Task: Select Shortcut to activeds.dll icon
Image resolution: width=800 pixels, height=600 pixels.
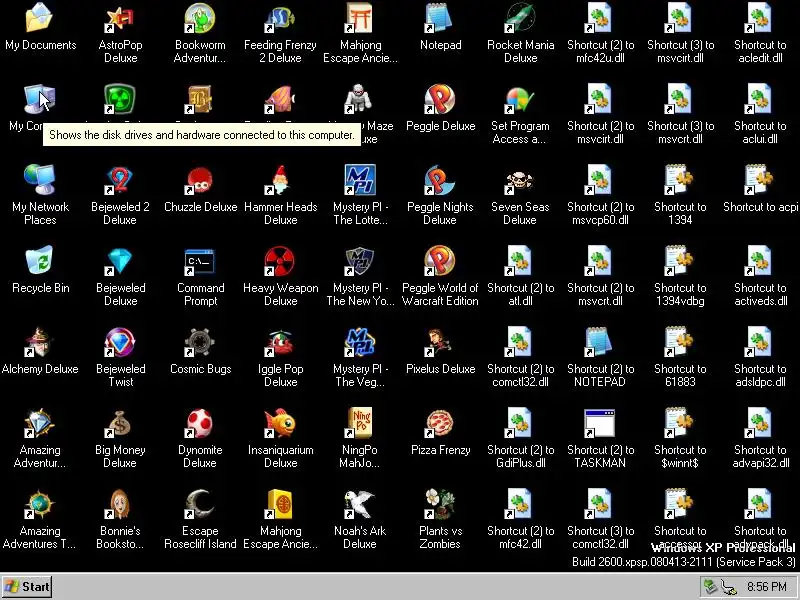Action: (x=760, y=261)
